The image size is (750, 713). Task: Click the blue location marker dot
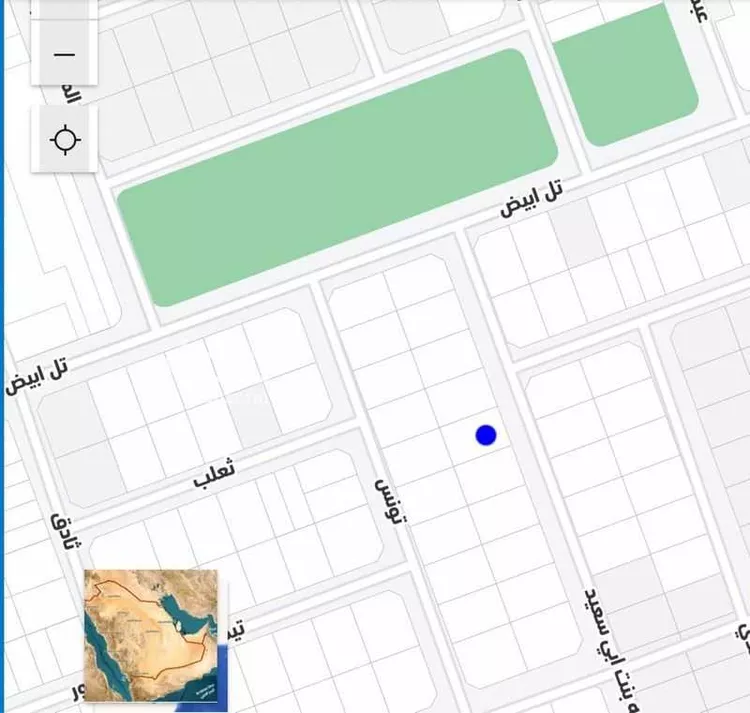(486, 435)
